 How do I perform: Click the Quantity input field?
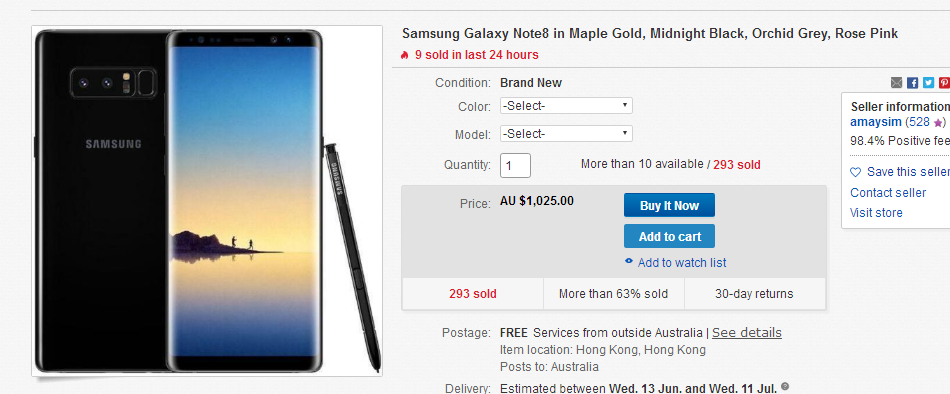point(515,165)
